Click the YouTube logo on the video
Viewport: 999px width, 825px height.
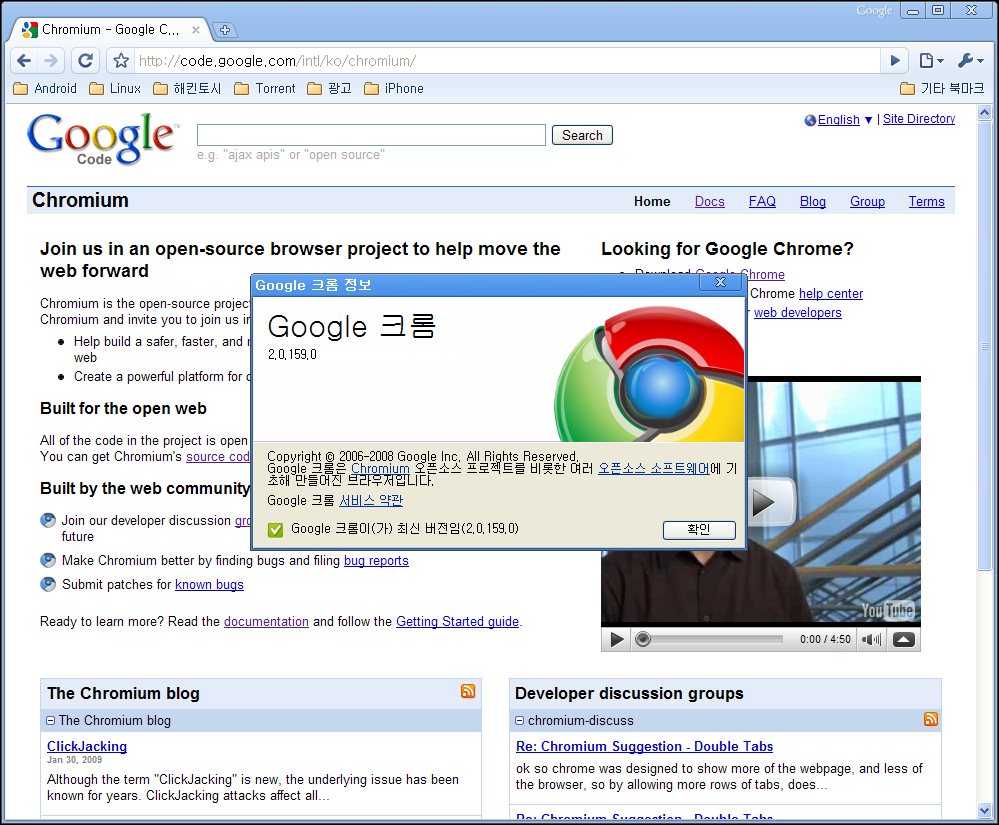click(888, 611)
